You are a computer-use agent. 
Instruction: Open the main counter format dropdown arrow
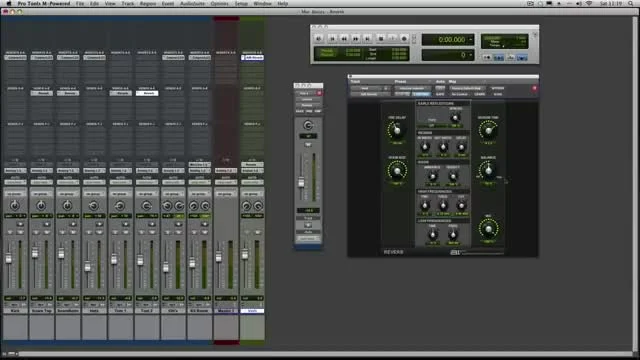(471, 40)
